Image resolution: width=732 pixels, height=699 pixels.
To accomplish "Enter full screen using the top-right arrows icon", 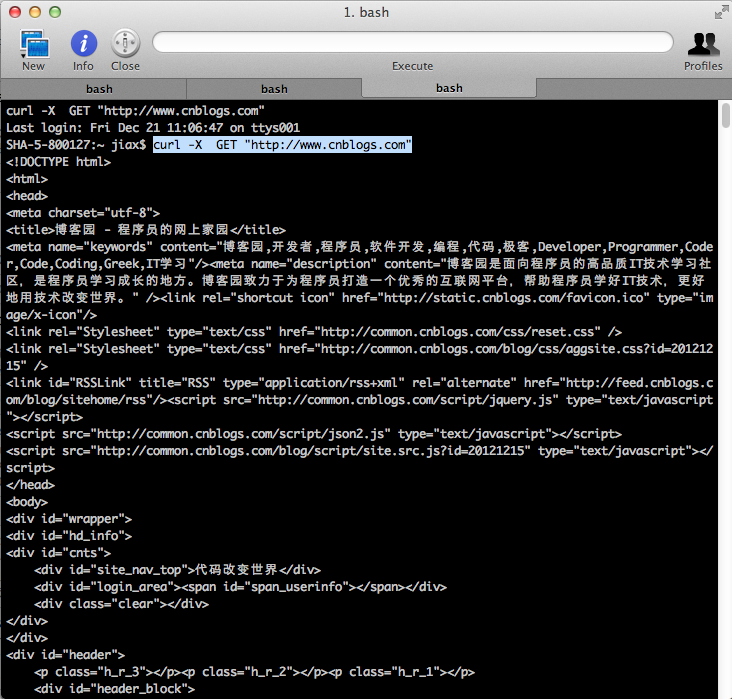I will 721,12.
